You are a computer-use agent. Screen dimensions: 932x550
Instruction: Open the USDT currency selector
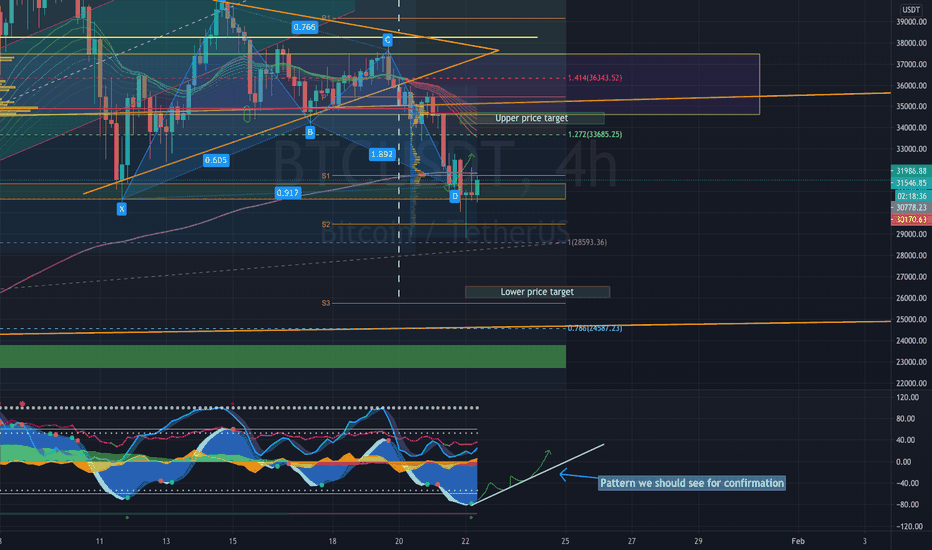911,10
